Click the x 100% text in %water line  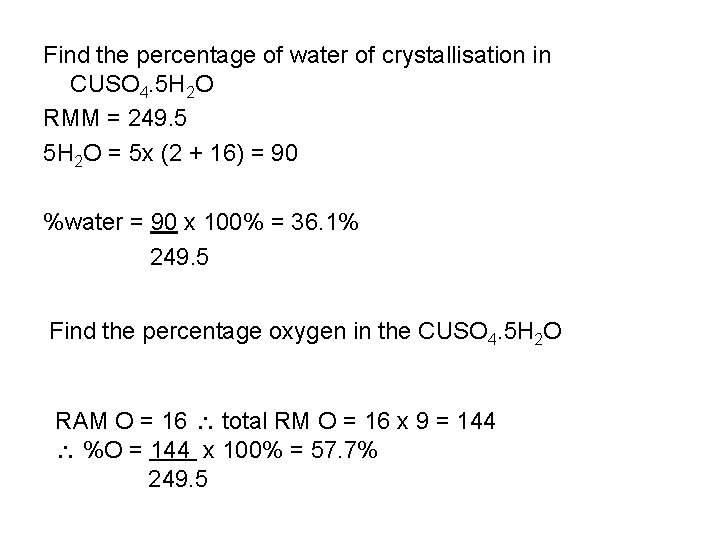(x=224, y=222)
